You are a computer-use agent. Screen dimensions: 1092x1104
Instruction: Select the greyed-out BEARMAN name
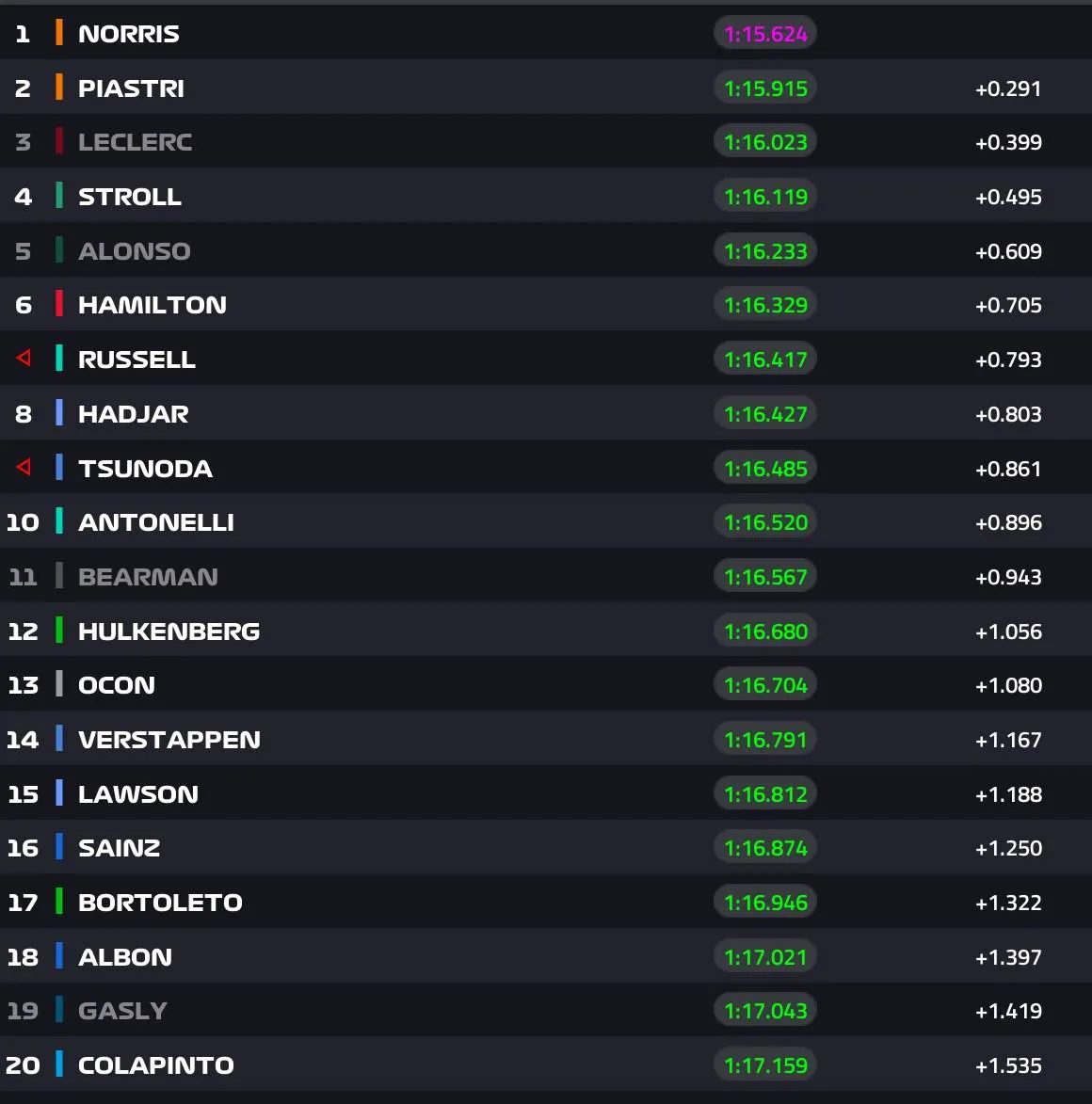pyautogui.click(x=148, y=577)
